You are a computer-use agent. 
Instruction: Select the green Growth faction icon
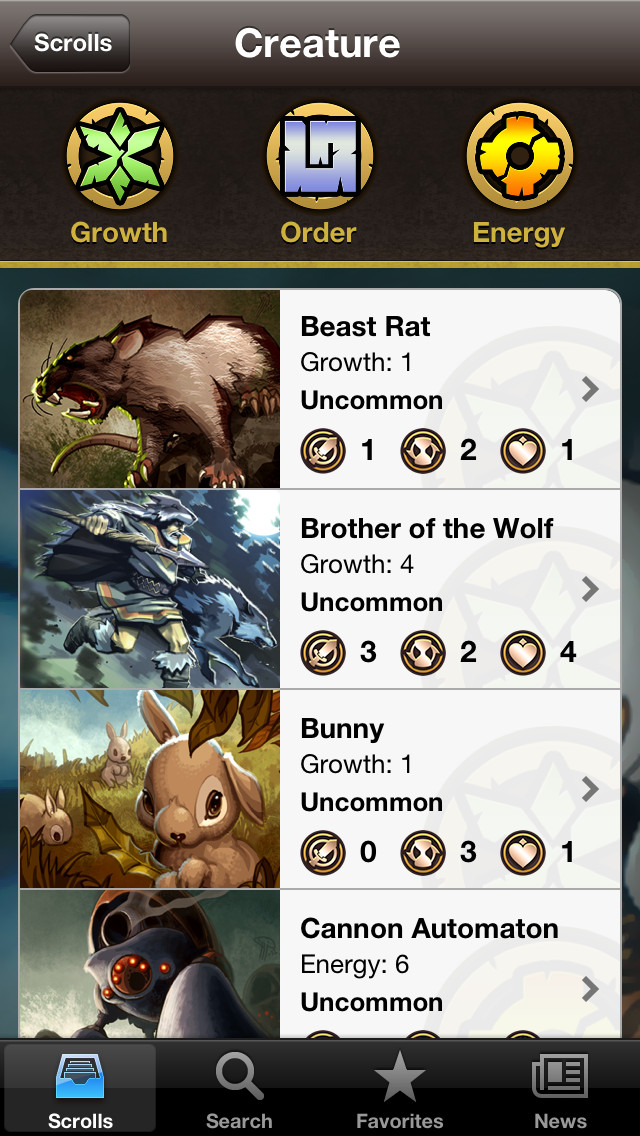120,155
